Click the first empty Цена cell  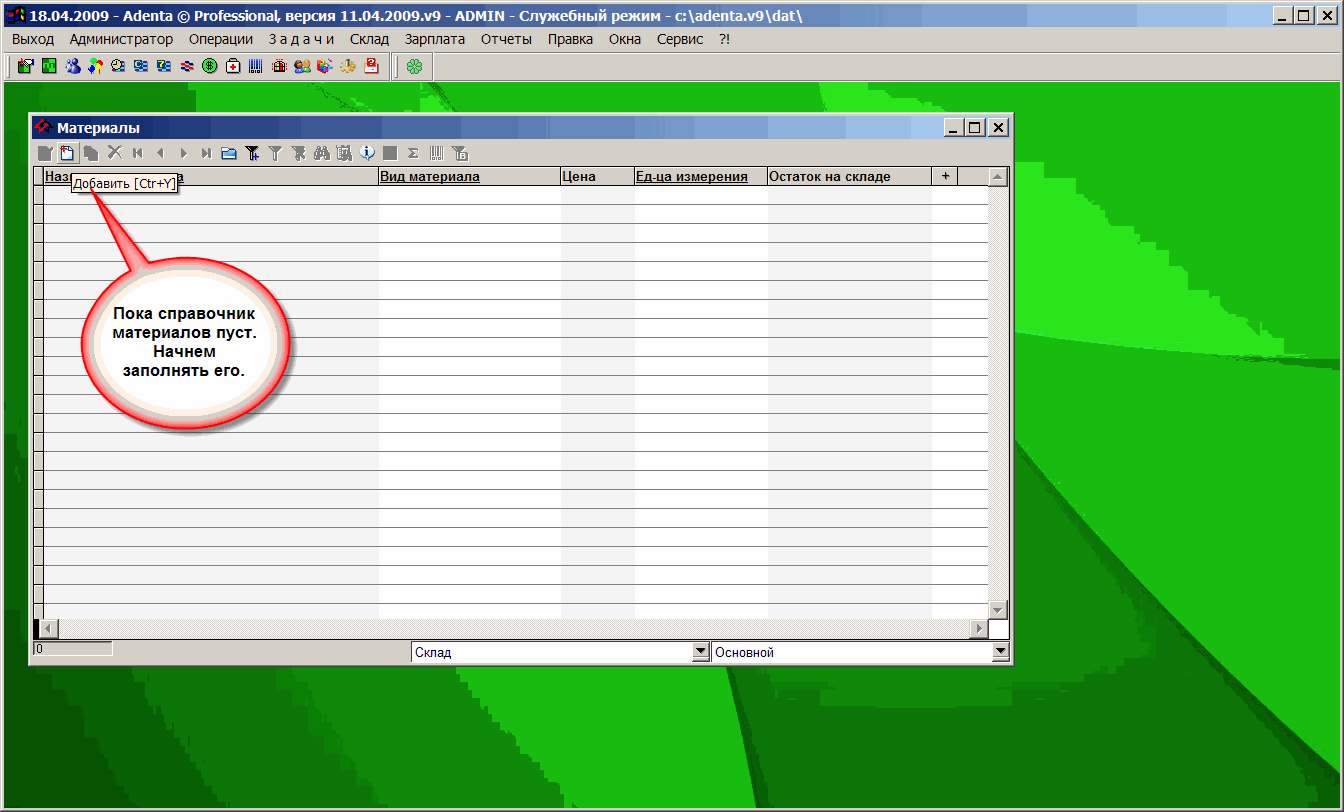(x=597, y=195)
